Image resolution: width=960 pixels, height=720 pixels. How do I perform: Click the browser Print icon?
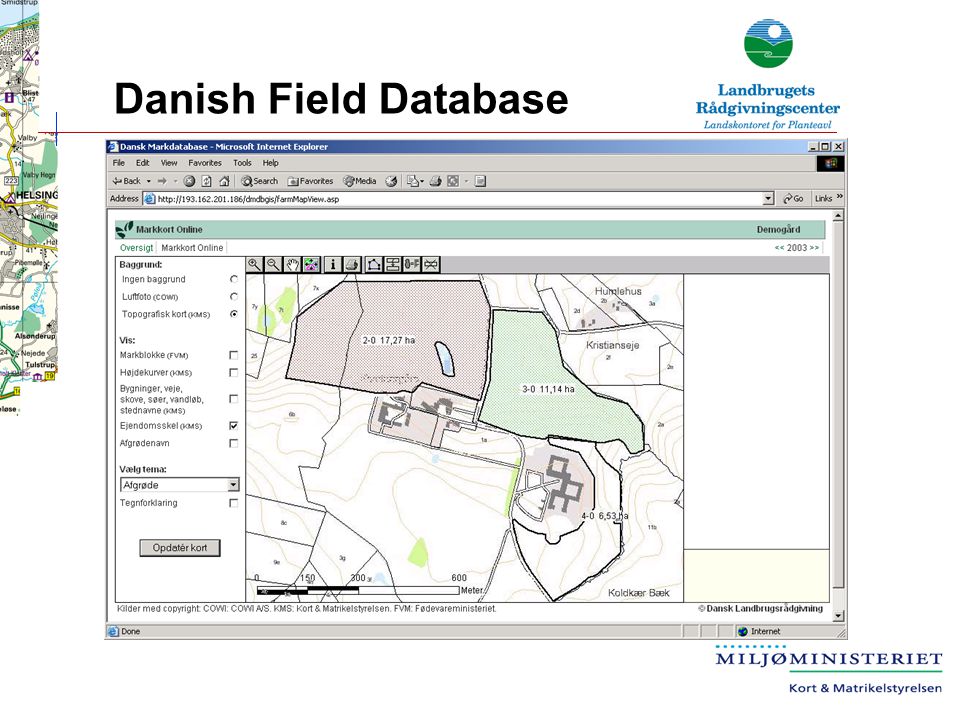click(x=435, y=181)
